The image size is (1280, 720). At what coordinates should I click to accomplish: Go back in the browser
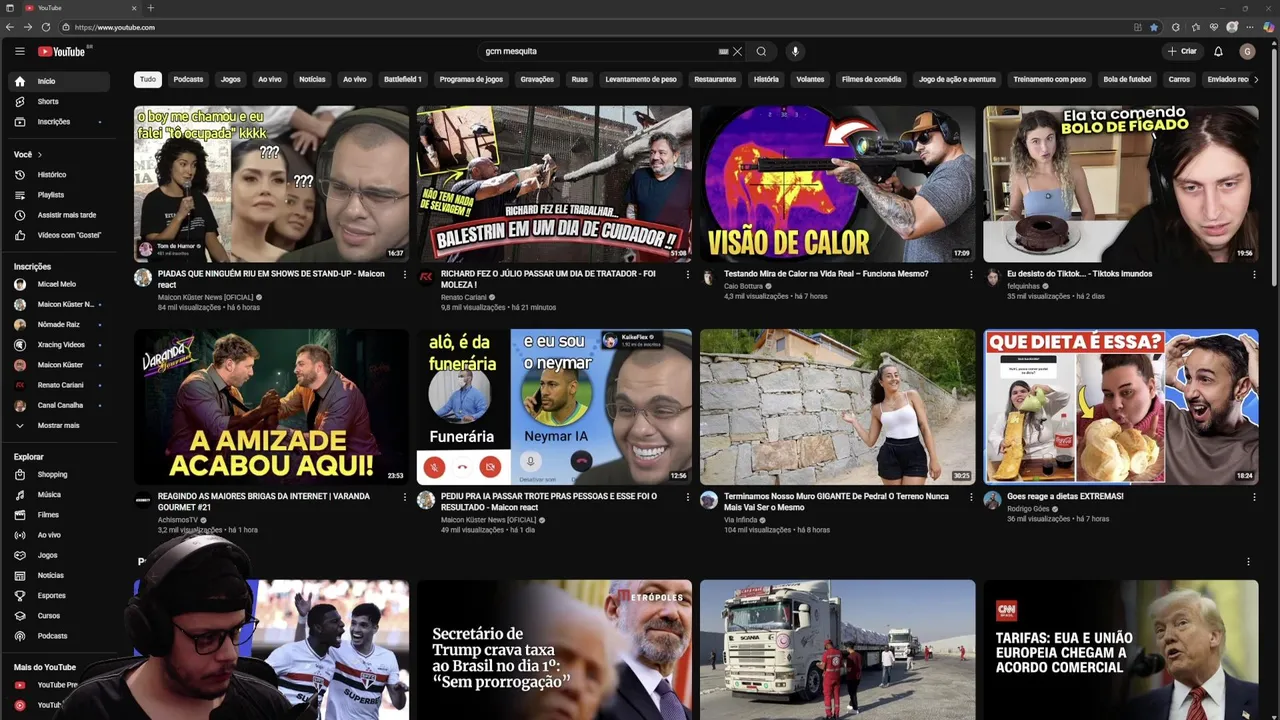10,27
